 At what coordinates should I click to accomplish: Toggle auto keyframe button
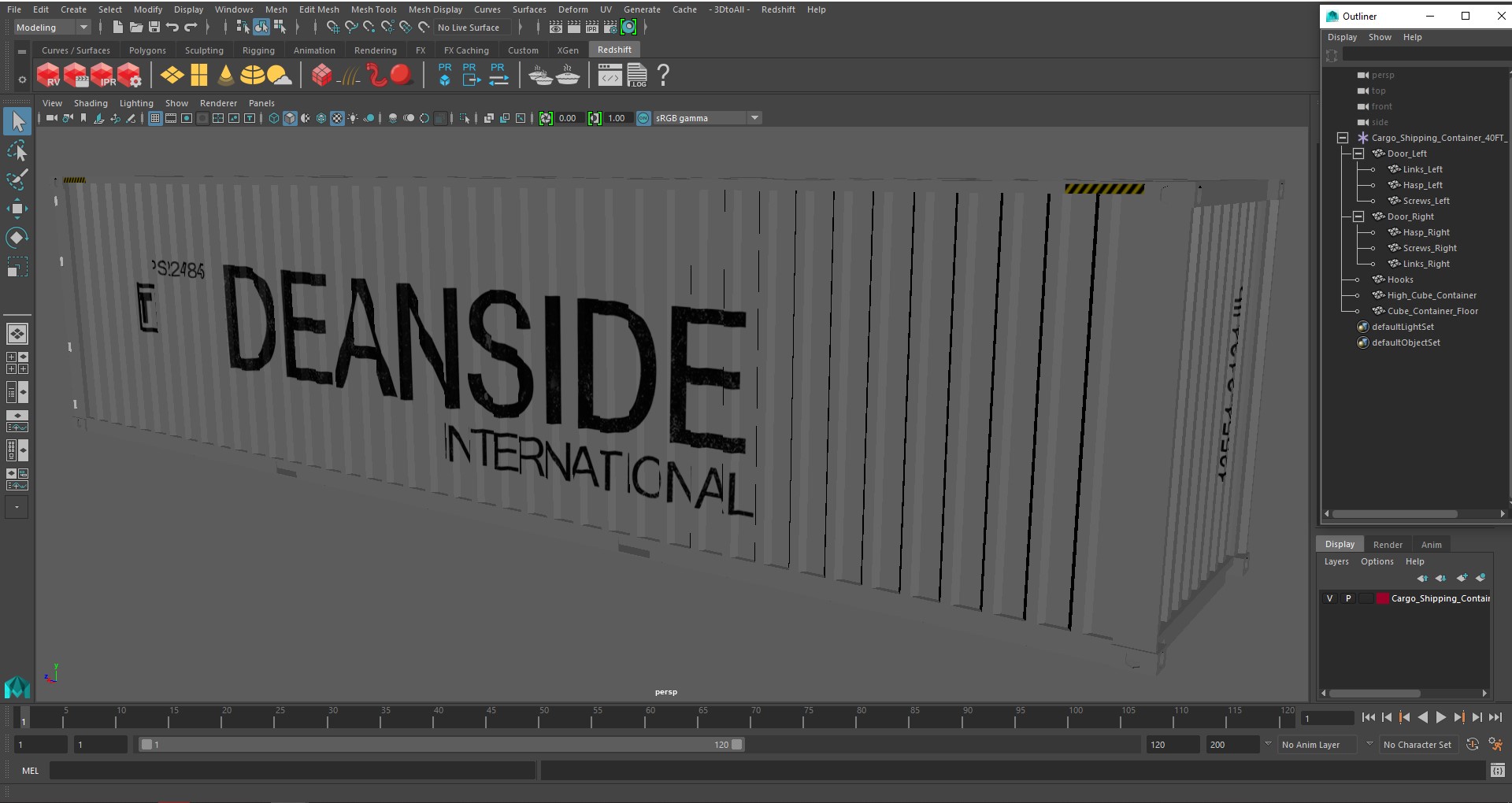point(1473,745)
